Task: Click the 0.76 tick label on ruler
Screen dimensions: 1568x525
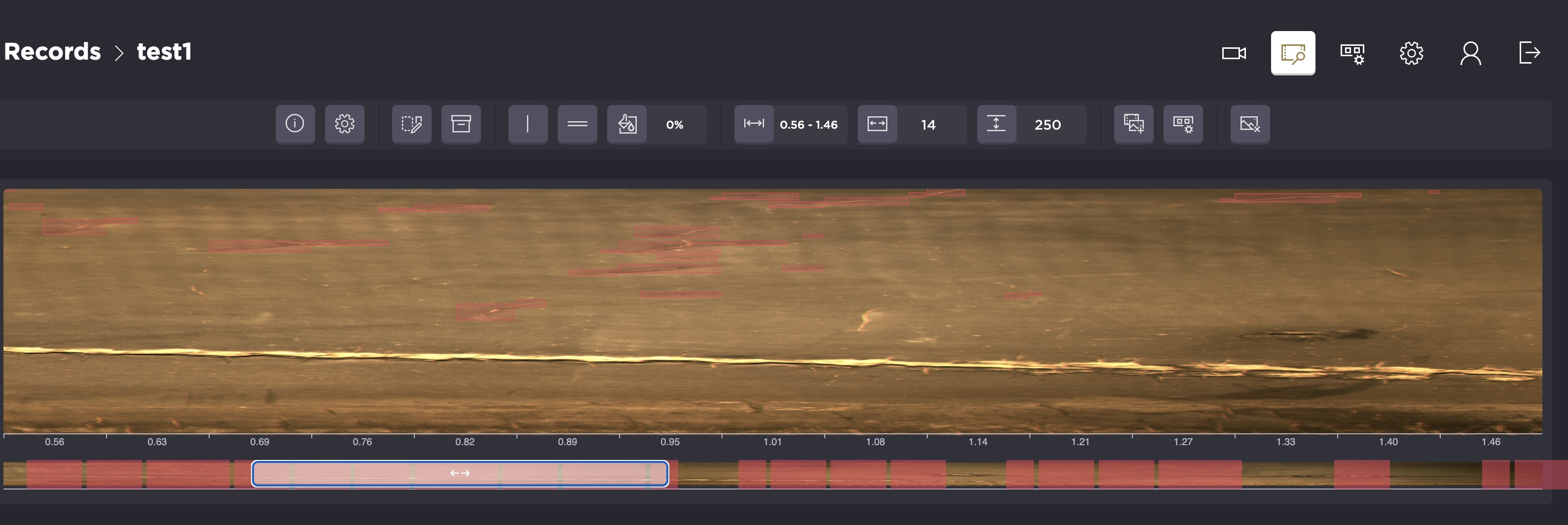Action: point(362,442)
